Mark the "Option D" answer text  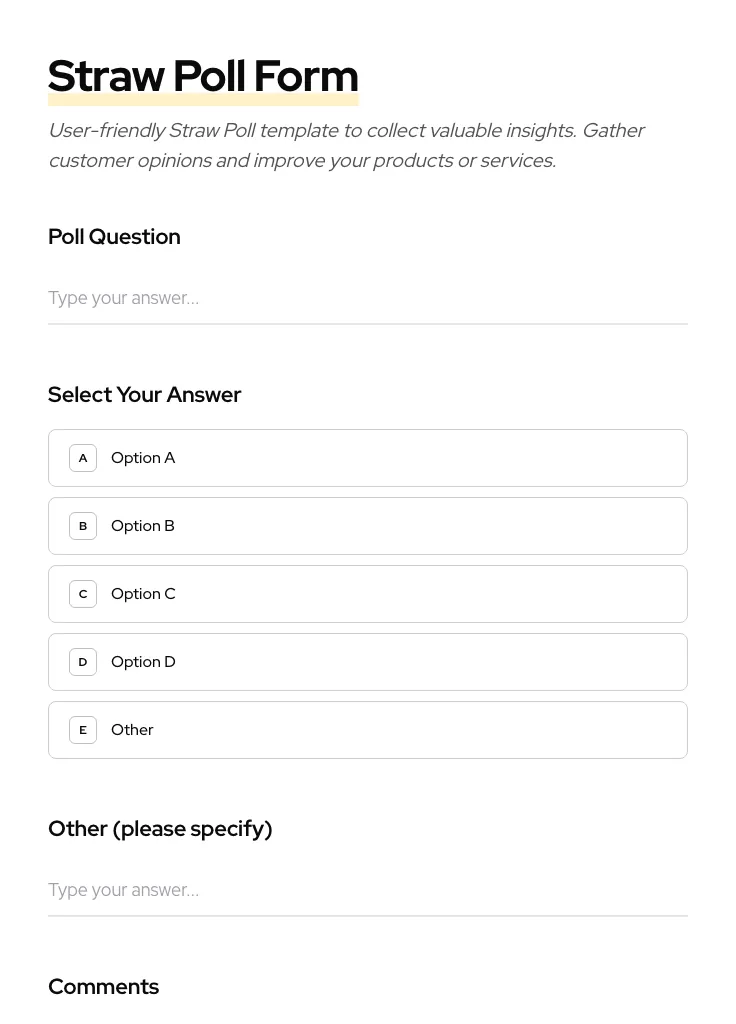143,662
